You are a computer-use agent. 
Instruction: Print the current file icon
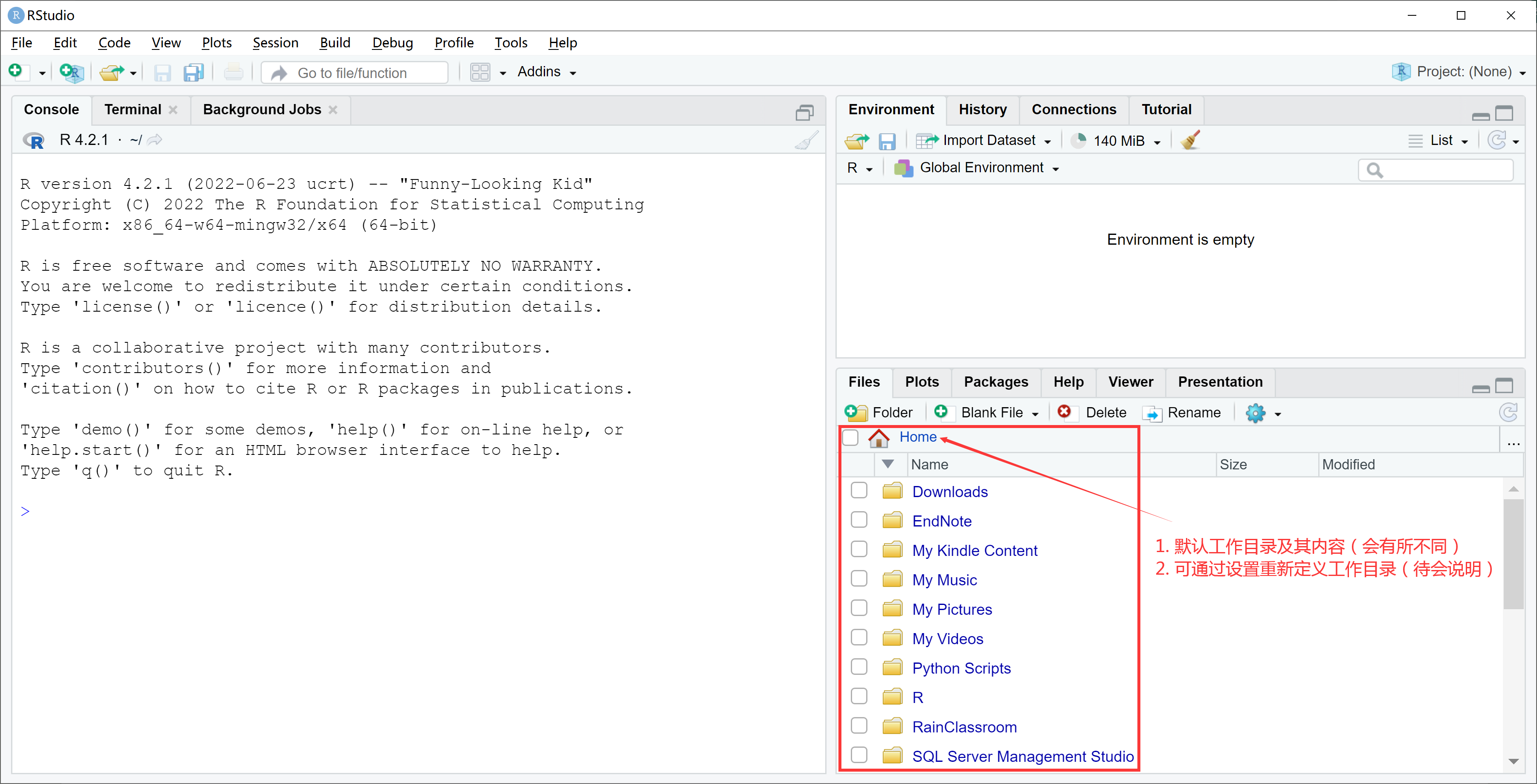pos(233,72)
